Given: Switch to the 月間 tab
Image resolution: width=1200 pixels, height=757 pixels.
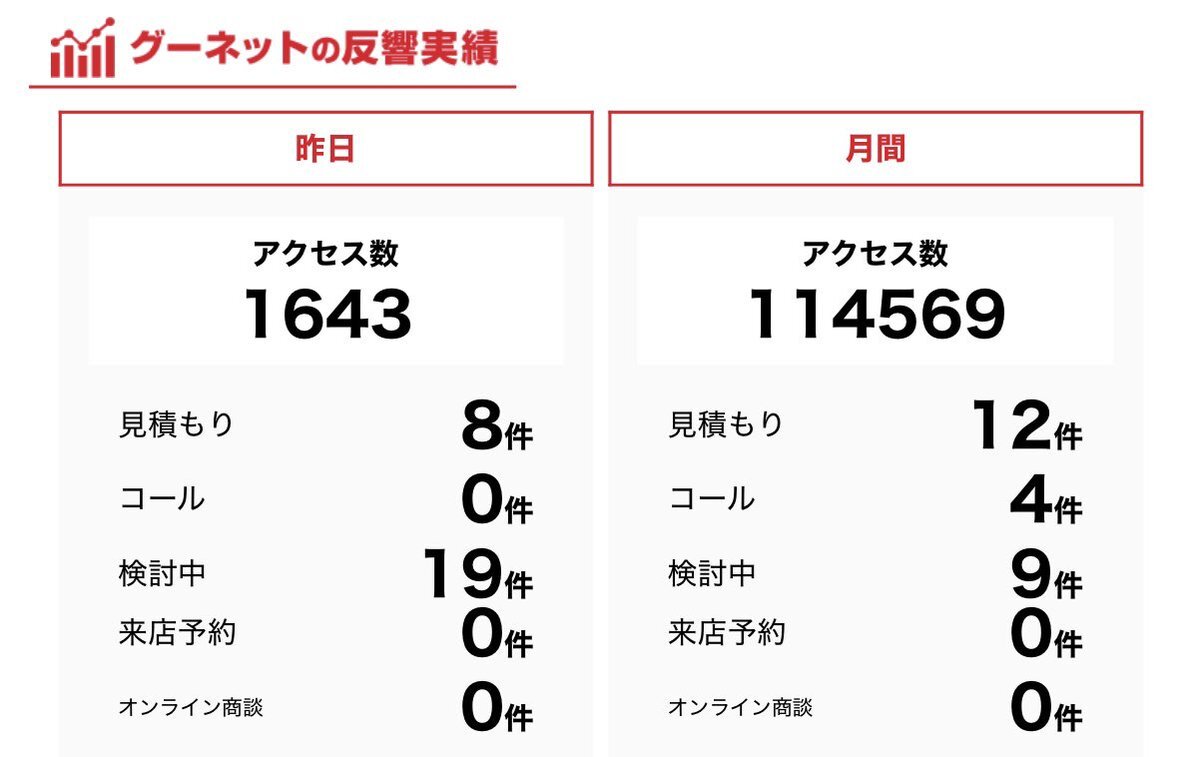Looking at the screenshot, I should pyautogui.click(x=875, y=148).
